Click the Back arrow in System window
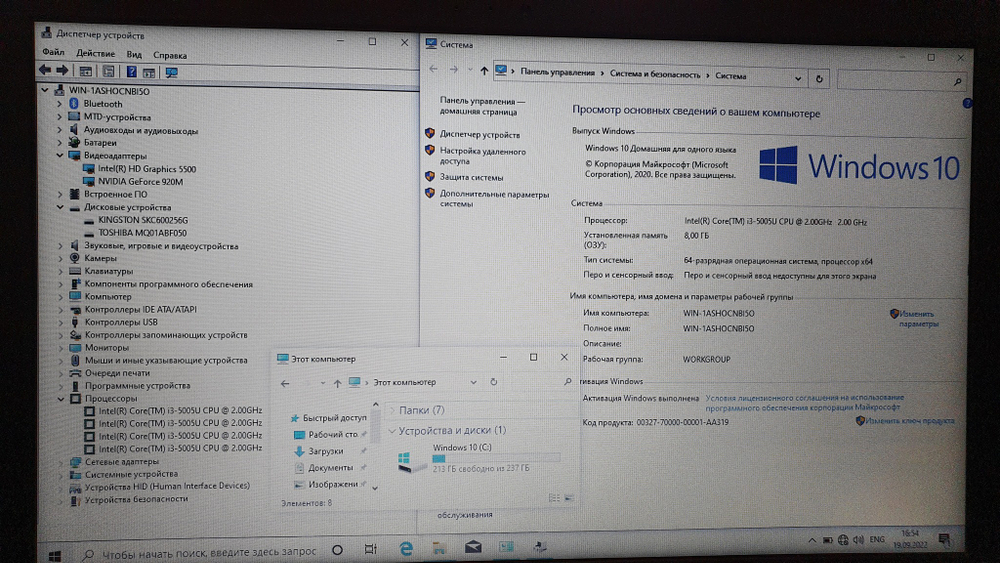The width and height of the screenshot is (1000, 563). 434,69
